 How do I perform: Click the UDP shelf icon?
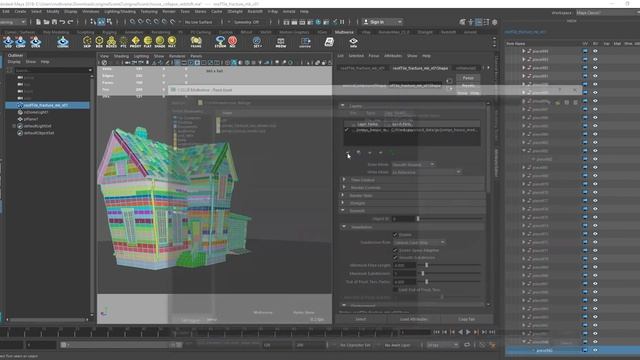point(9,42)
